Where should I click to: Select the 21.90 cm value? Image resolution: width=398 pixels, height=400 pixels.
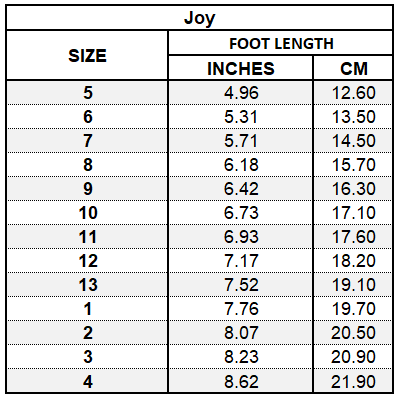pyautogui.click(x=353, y=381)
